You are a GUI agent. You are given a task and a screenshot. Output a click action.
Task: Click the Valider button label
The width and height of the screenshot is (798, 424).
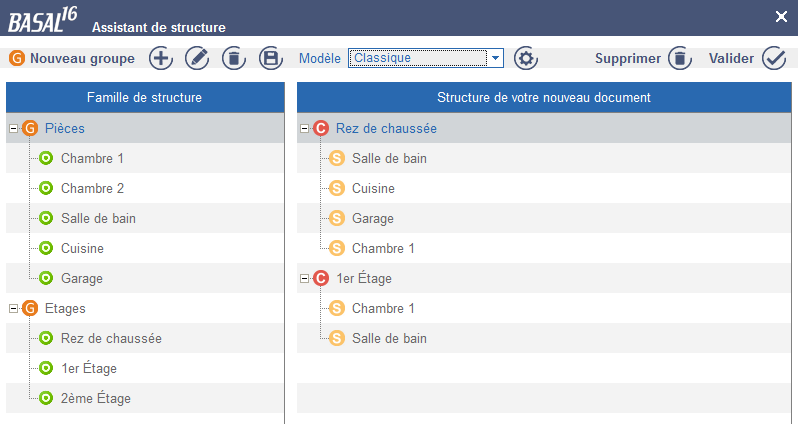coord(731,58)
